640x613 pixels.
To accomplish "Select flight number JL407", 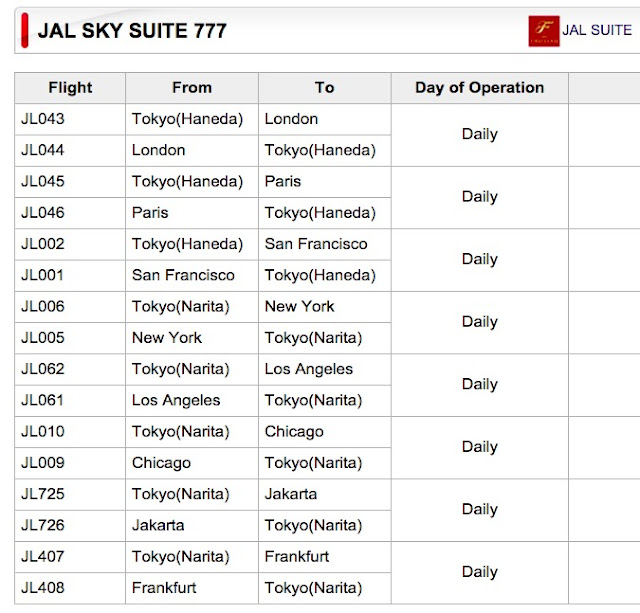I will click(42, 556).
